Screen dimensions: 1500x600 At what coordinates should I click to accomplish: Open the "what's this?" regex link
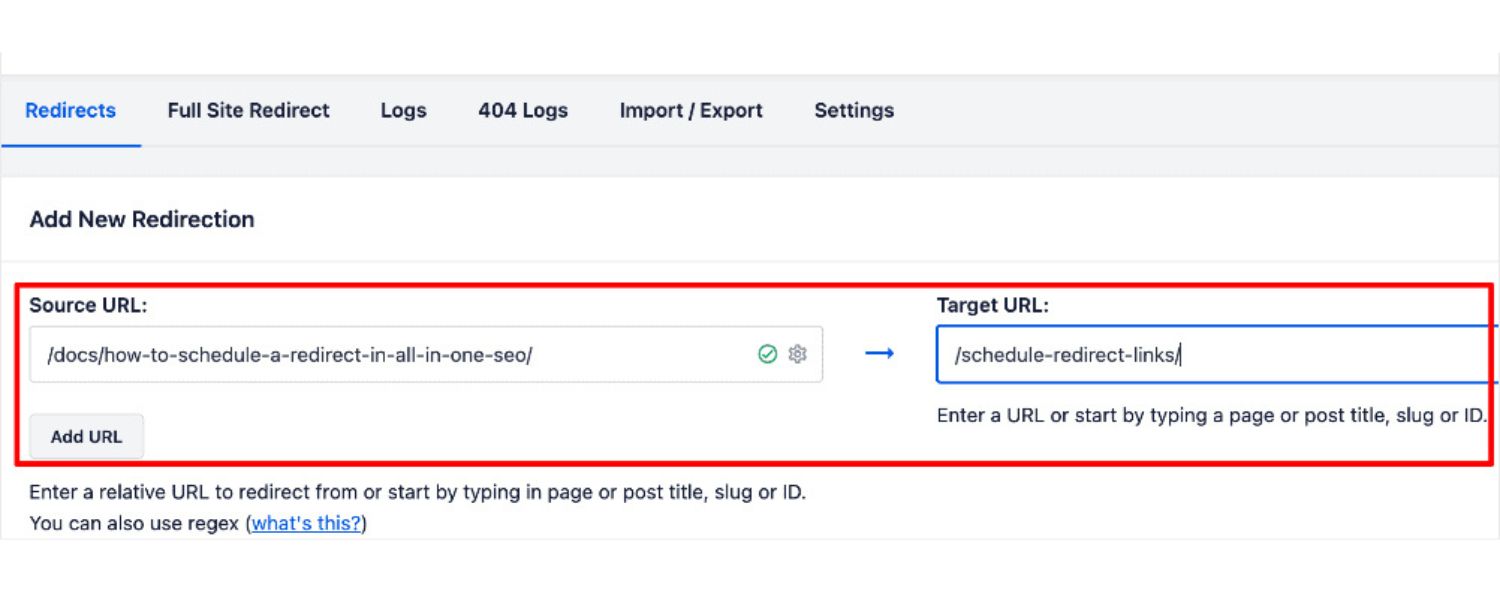point(306,523)
